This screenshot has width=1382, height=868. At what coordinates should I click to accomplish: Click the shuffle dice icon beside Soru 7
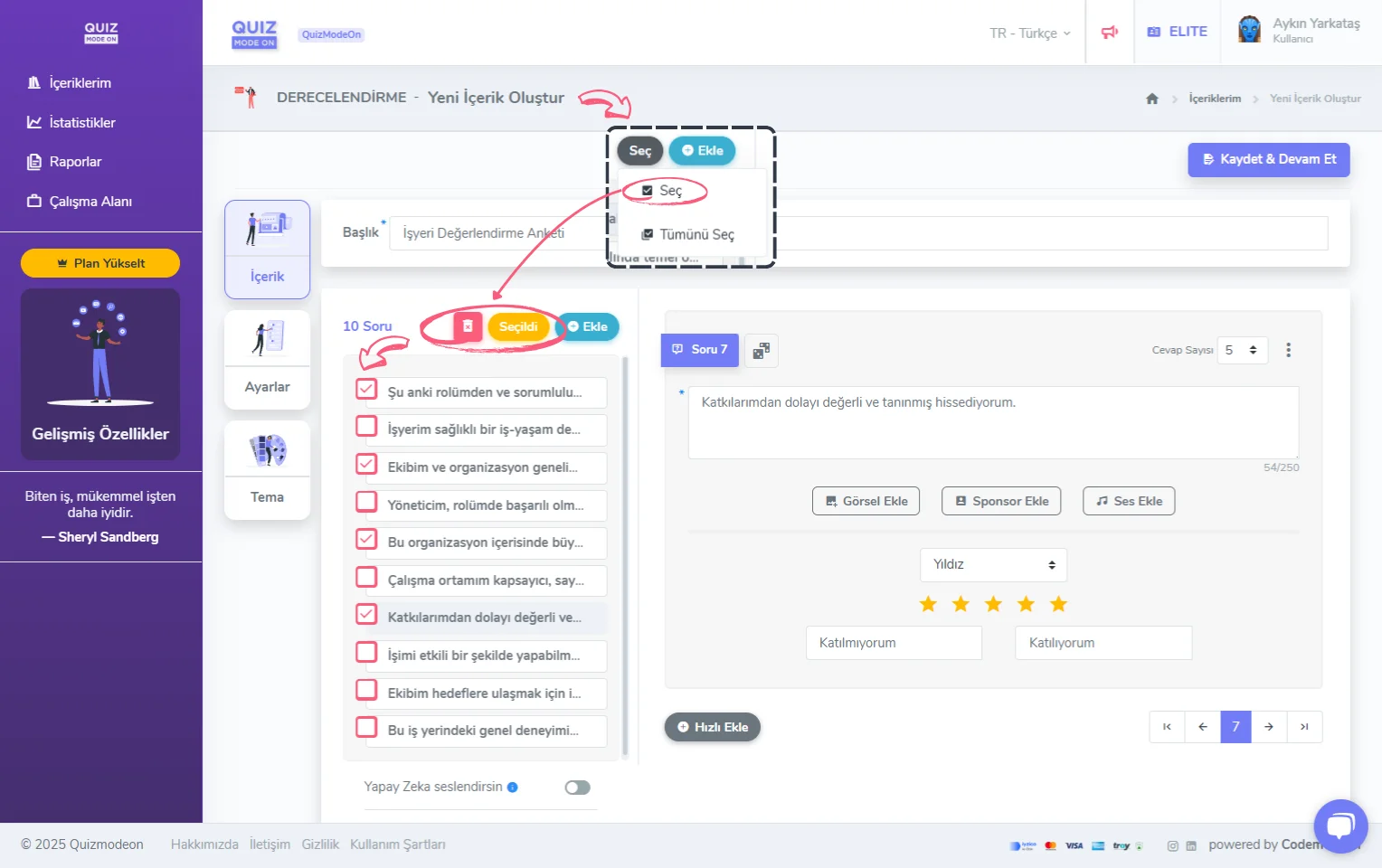762,351
